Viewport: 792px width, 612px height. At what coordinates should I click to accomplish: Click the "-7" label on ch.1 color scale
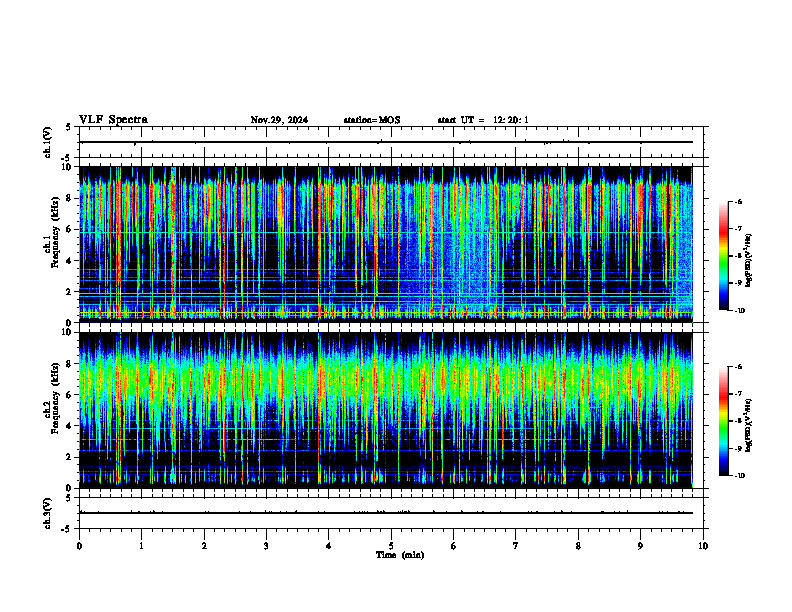(x=738, y=229)
